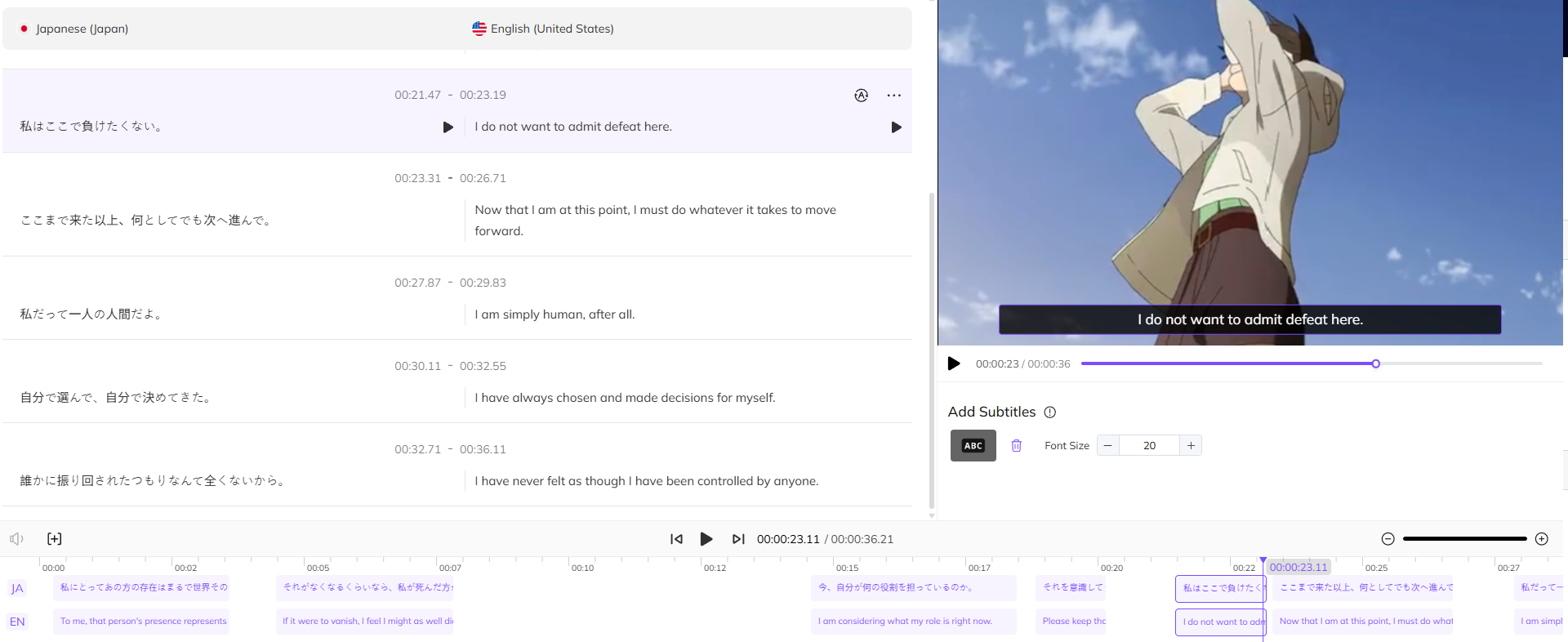The width and height of the screenshot is (1568, 642).
Task: Edit the start time 00:27.87
Action: [417, 283]
